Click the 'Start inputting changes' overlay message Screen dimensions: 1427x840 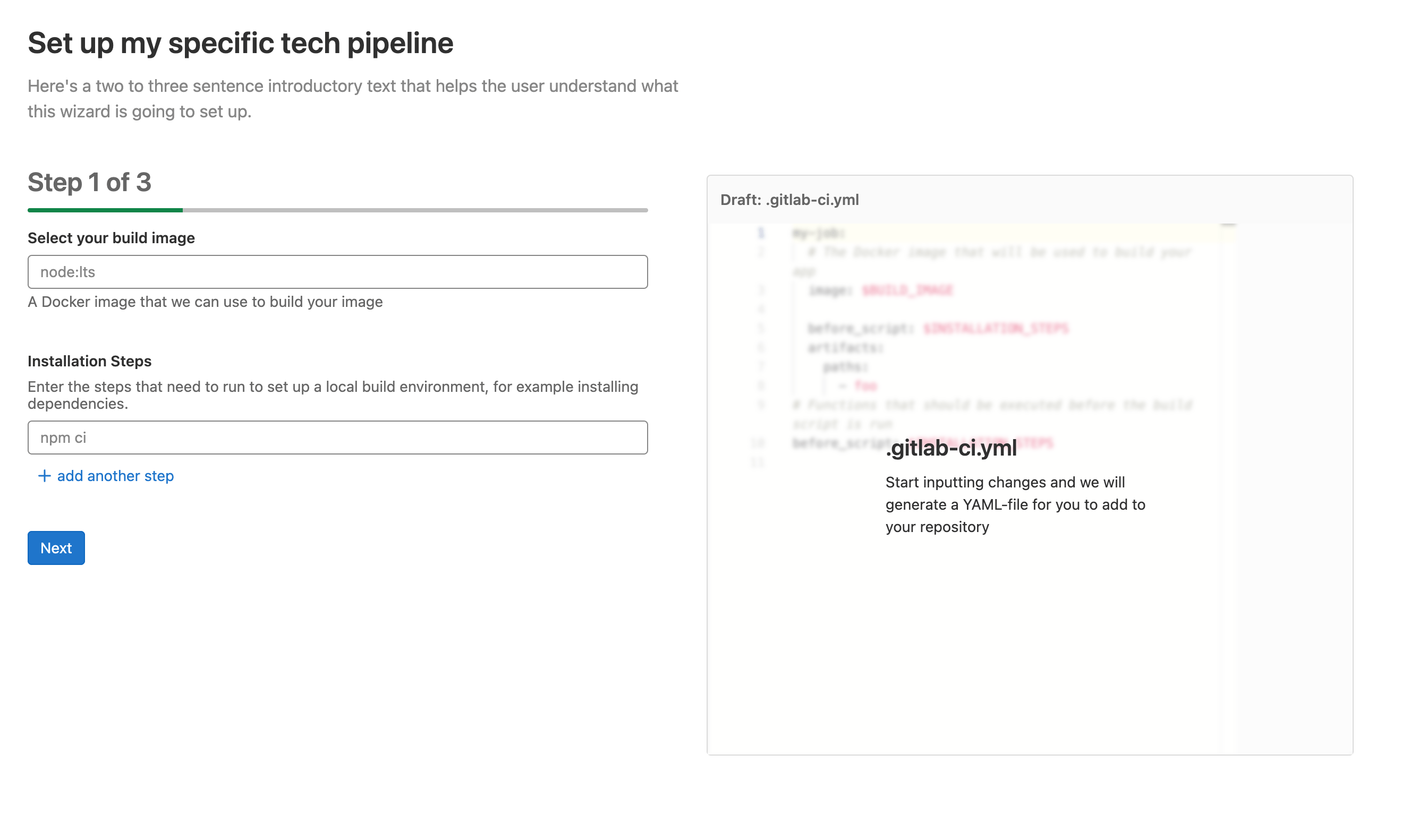[x=1015, y=504]
